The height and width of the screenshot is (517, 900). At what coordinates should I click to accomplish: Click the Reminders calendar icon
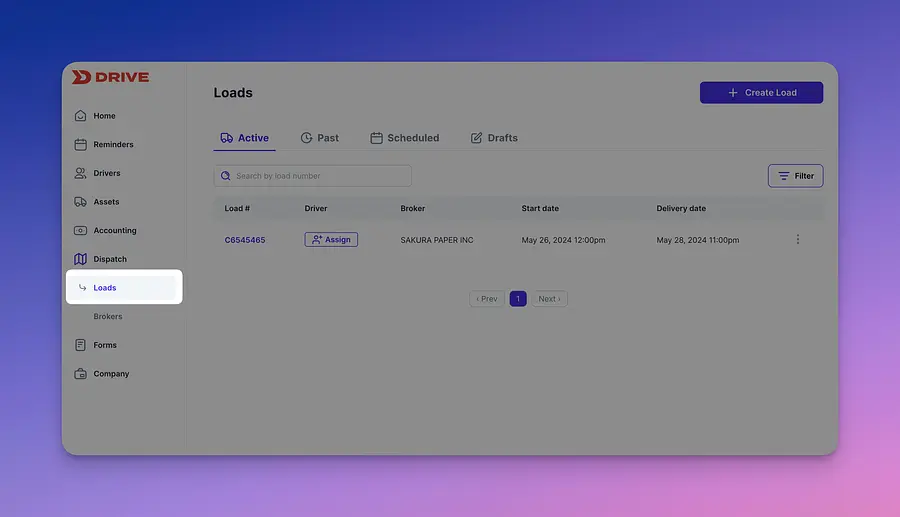pos(80,145)
